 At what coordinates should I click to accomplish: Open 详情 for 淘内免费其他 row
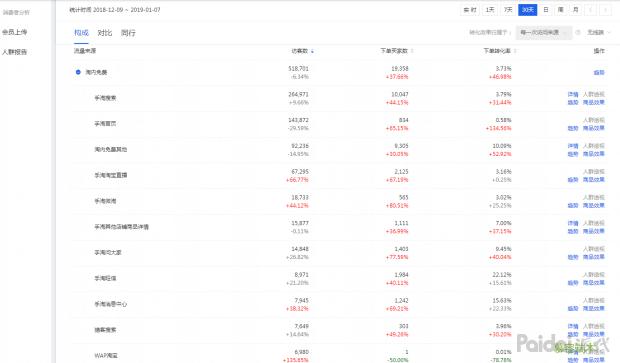[573, 146]
